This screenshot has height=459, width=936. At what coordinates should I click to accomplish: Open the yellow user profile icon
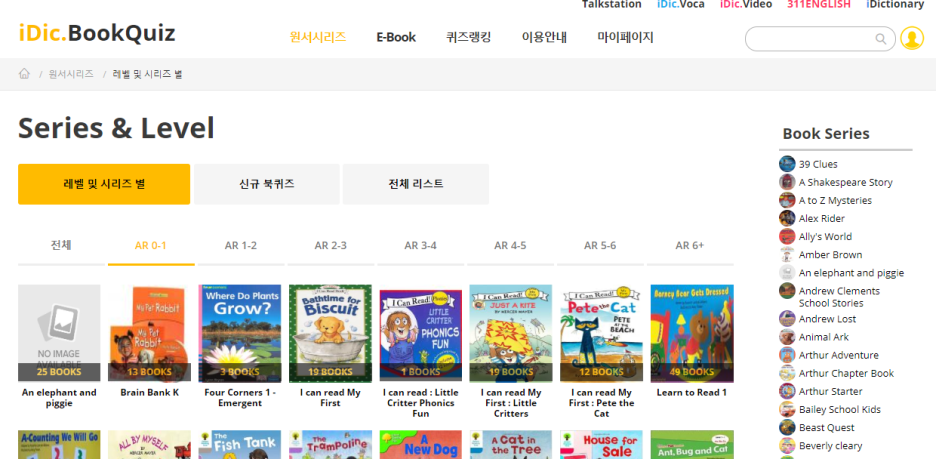[x=912, y=38]
